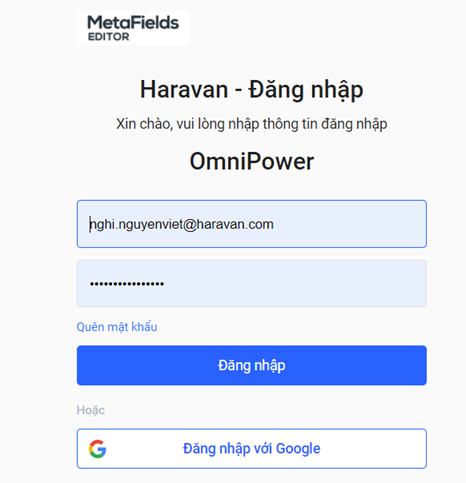Click the OmniPower store name

click(x=252, y=161)
